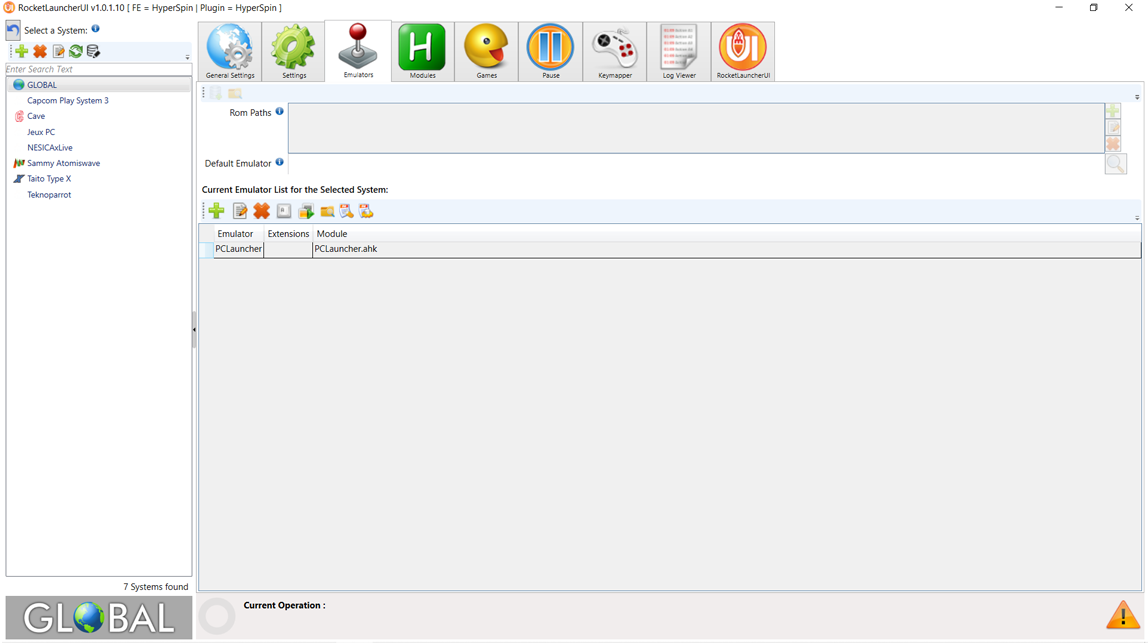Add a new emulator with the green plus
Image resolution: width=1148 pixels, height=643 pixels.
click(x=216, y=211)
